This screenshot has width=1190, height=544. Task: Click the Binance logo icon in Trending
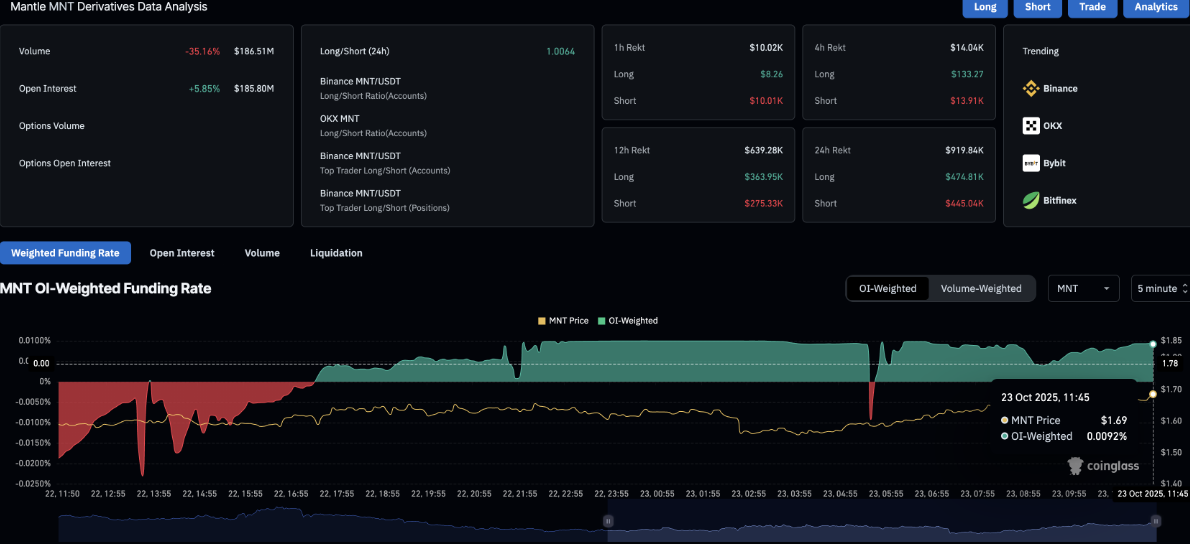pos(1031,88)
